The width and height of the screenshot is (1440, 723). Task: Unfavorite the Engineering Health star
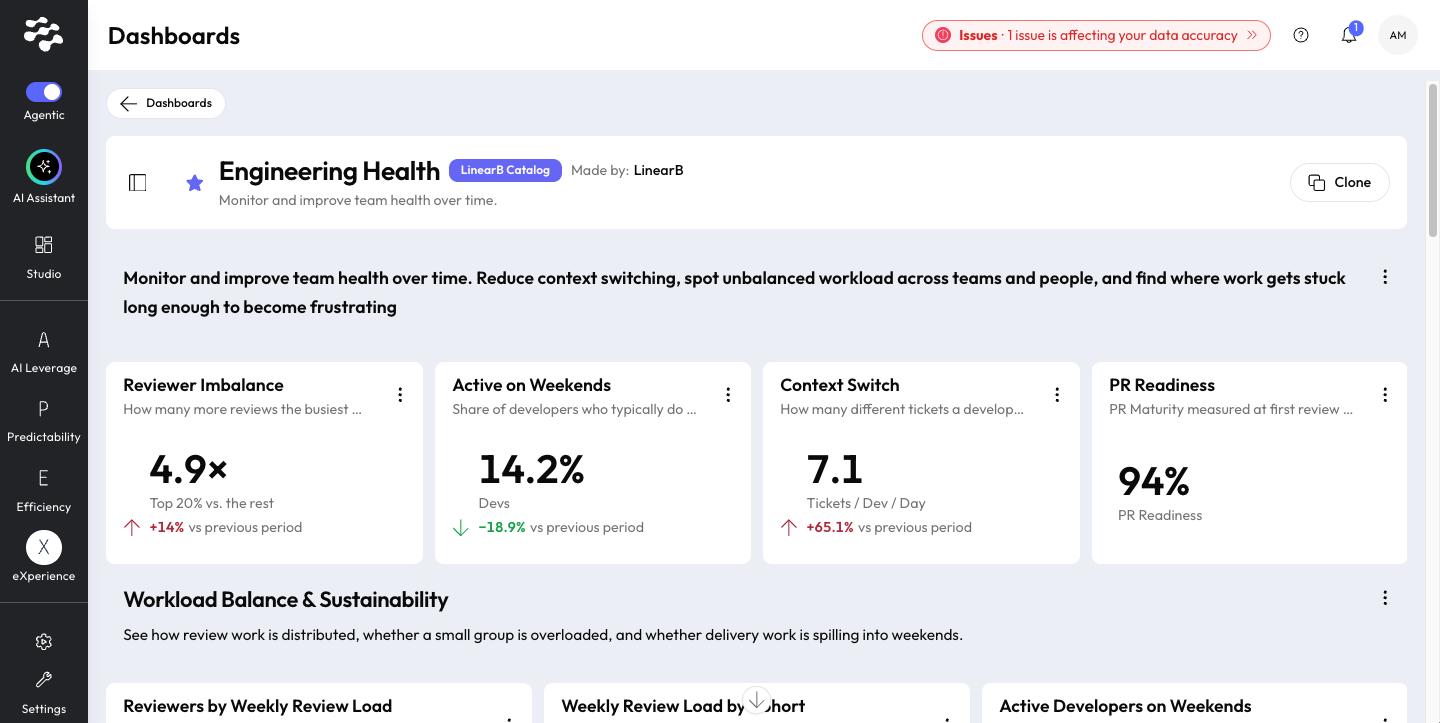(x=195, y=182)
